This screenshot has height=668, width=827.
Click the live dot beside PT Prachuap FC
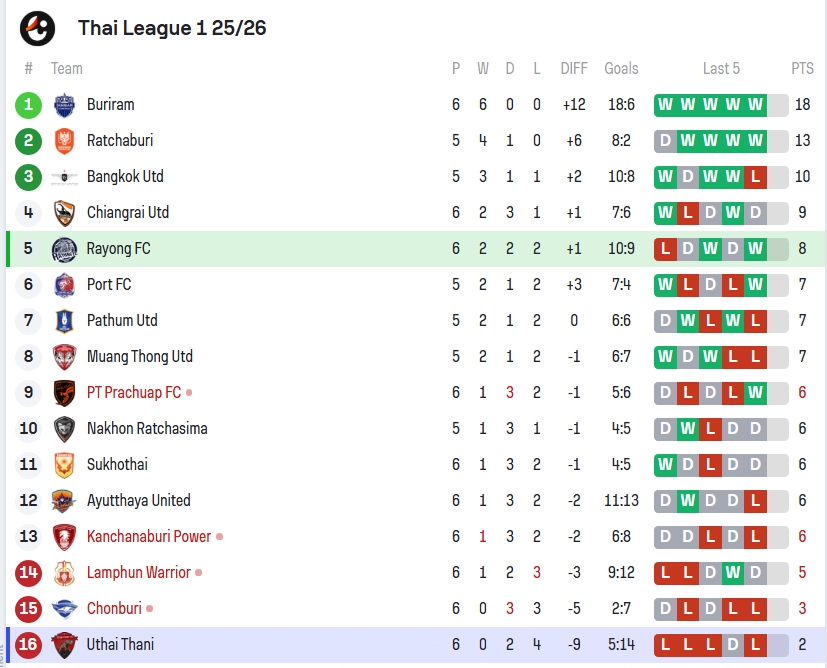tap(189, 393)
